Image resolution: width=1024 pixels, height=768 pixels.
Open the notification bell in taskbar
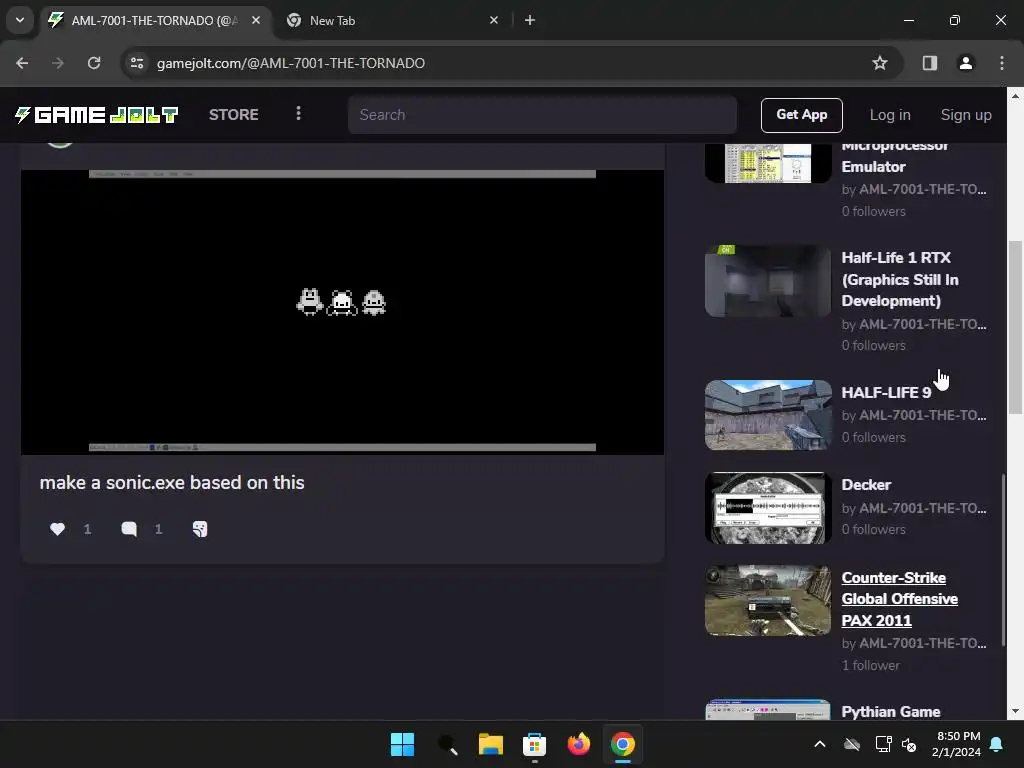tap(997, 744)
